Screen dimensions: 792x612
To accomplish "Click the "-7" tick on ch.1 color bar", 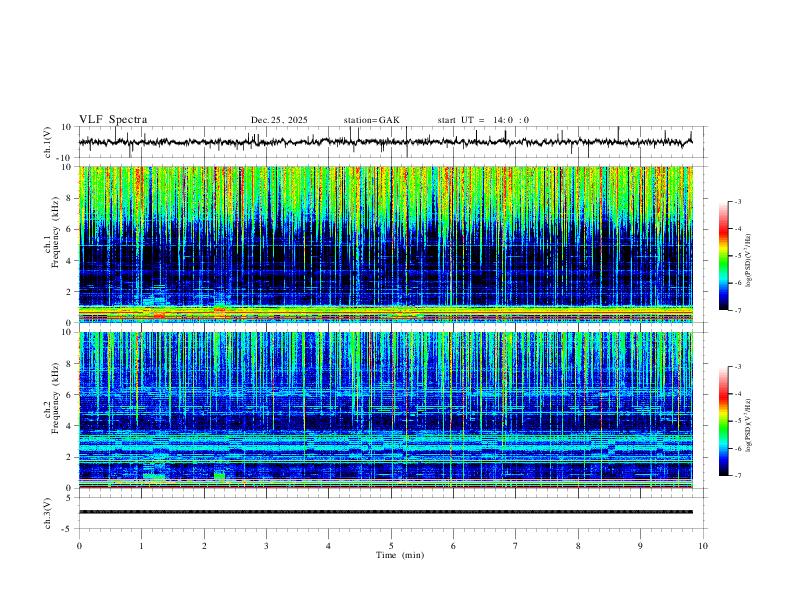I will tap(738, 310).
